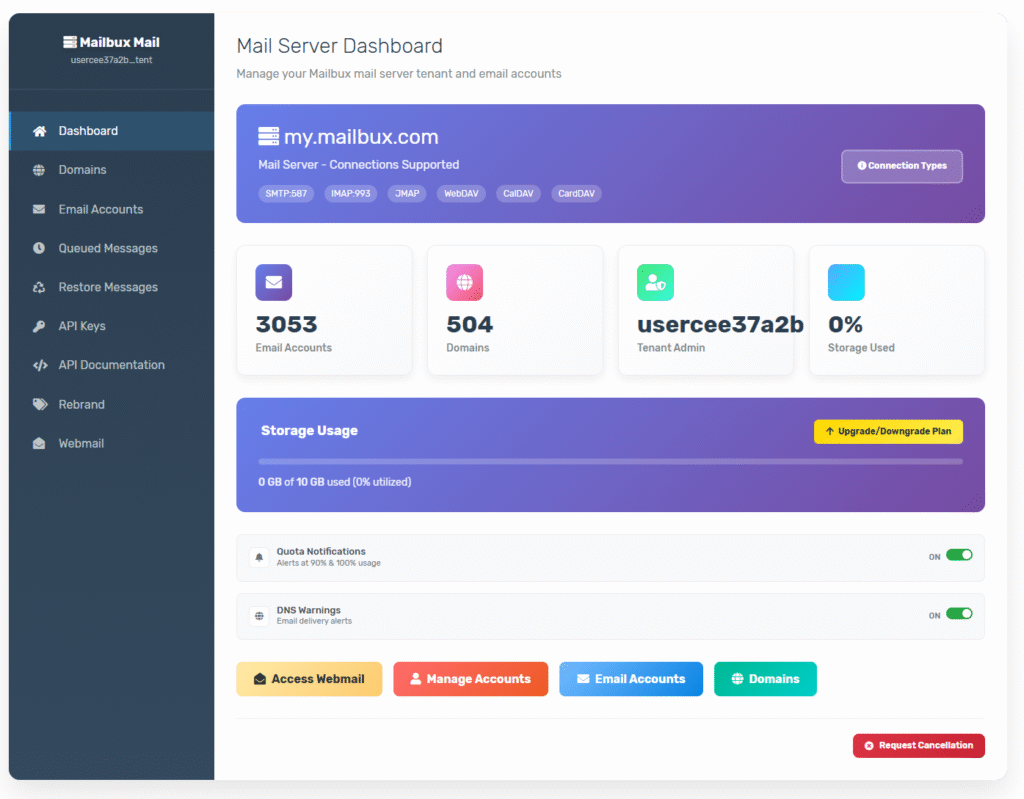Click the Queued Messages clock icon
This screenshot has width=1024, height=799.
click(39, 248)
